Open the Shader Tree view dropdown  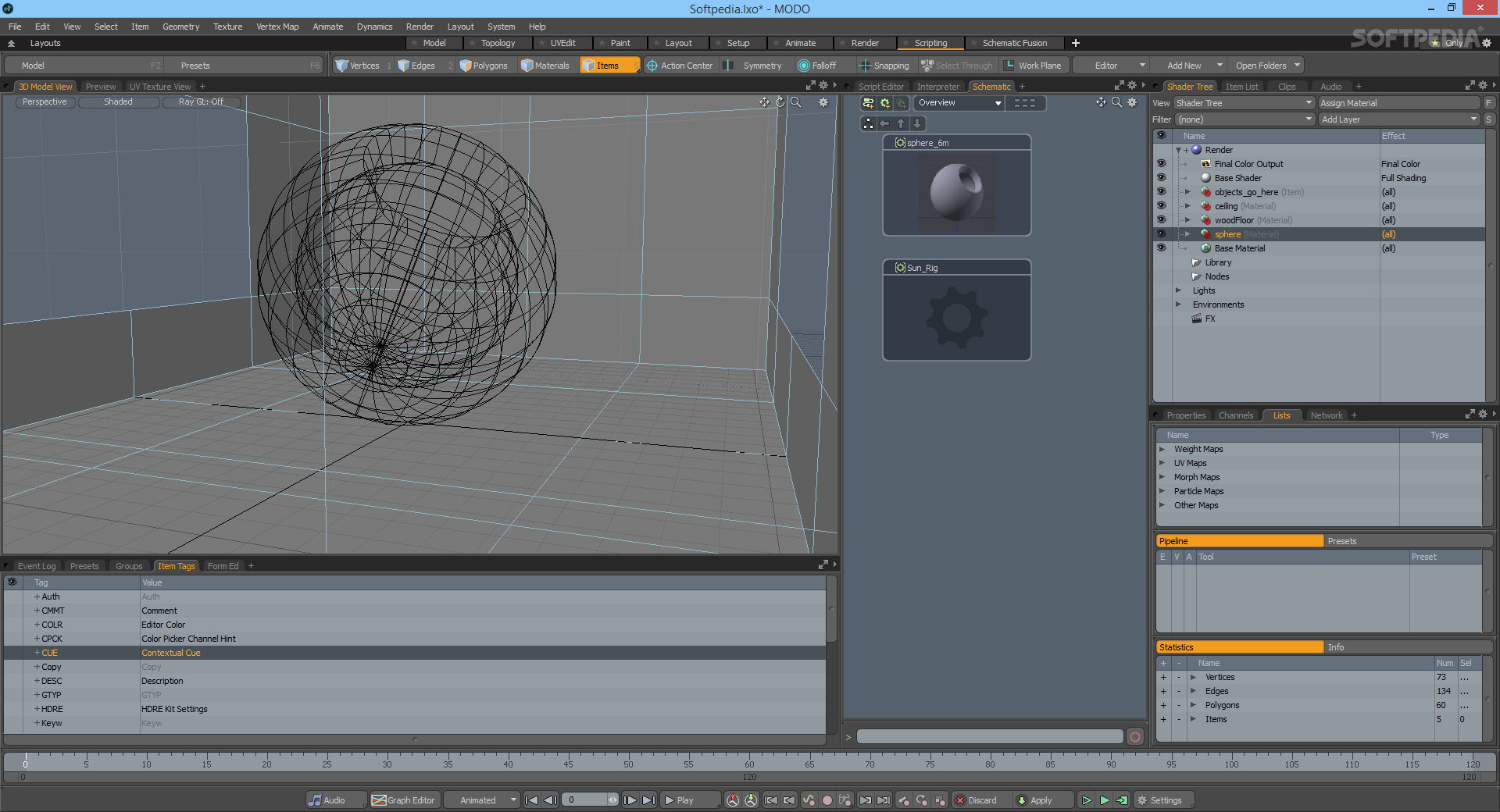(1244, 103)
